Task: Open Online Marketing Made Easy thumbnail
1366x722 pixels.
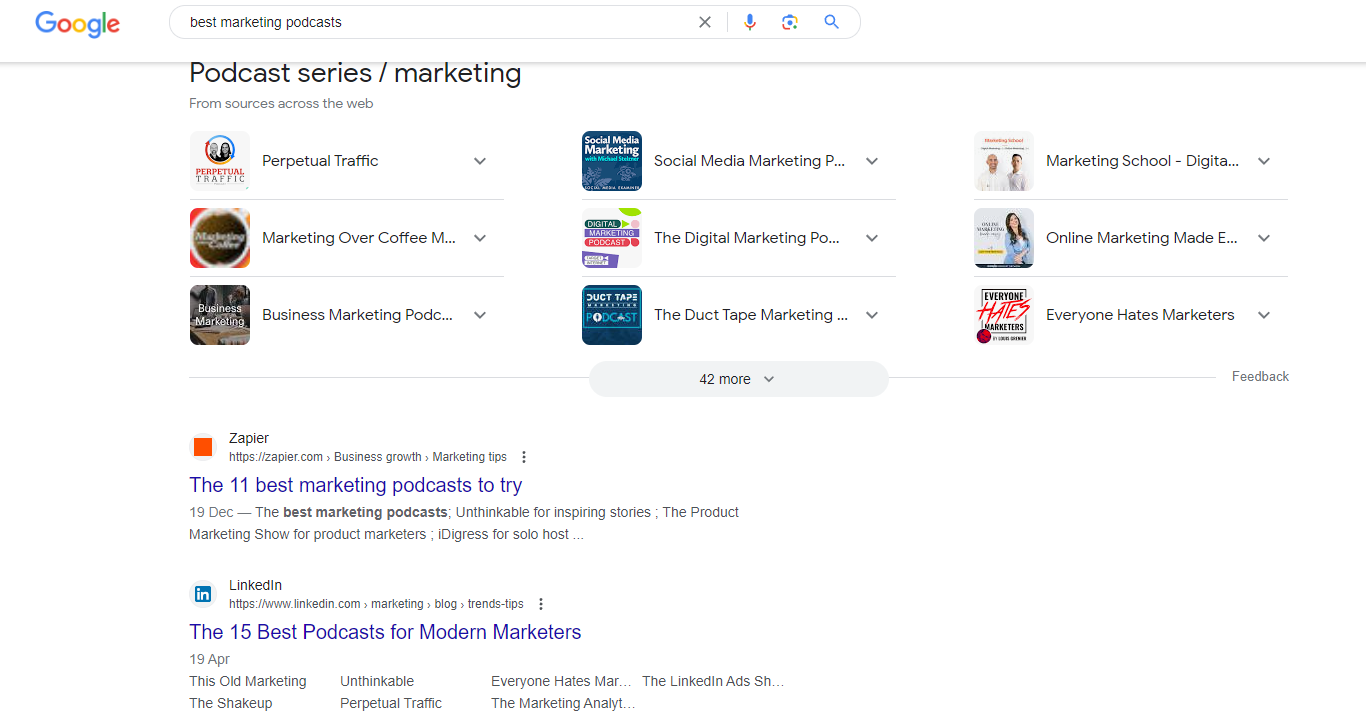Action: click(1004, 238)
